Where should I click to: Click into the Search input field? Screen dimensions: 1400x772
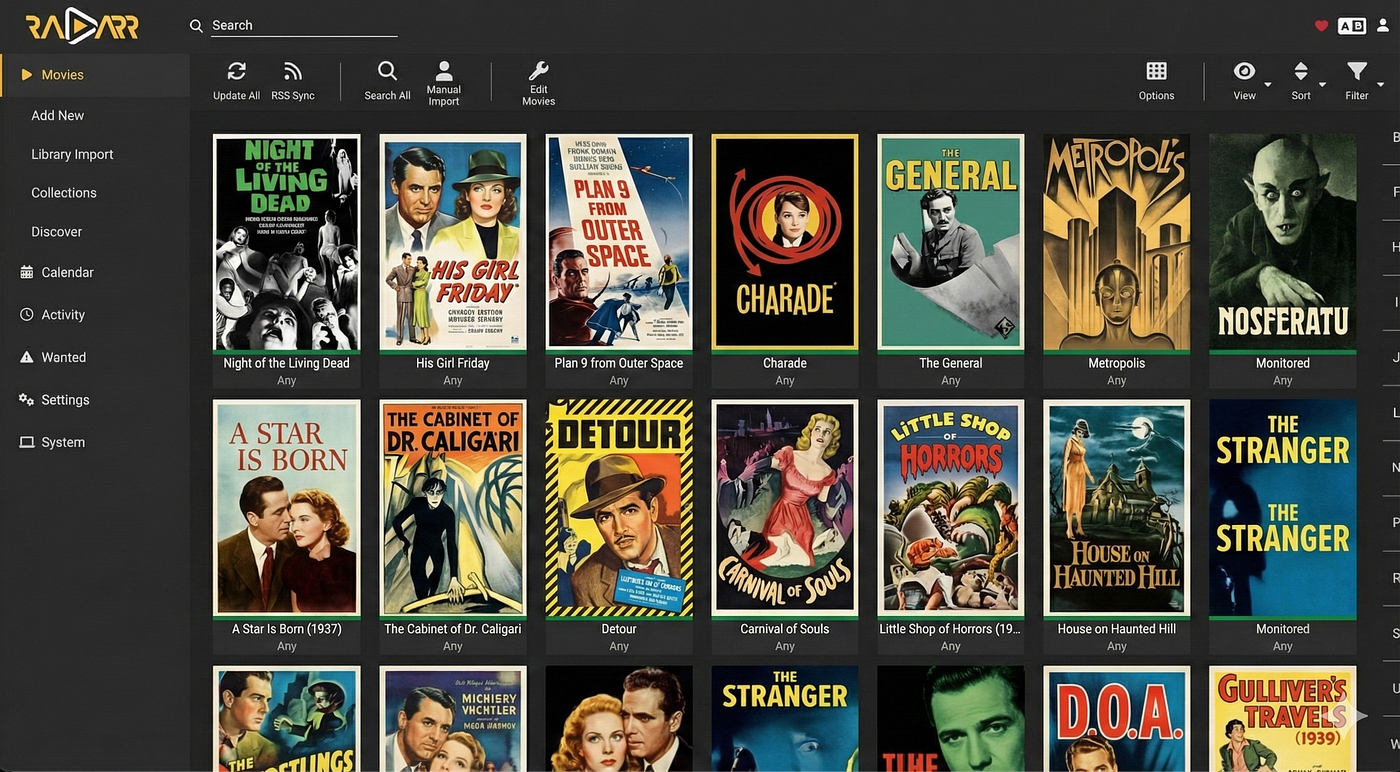(x=304, y=25)
